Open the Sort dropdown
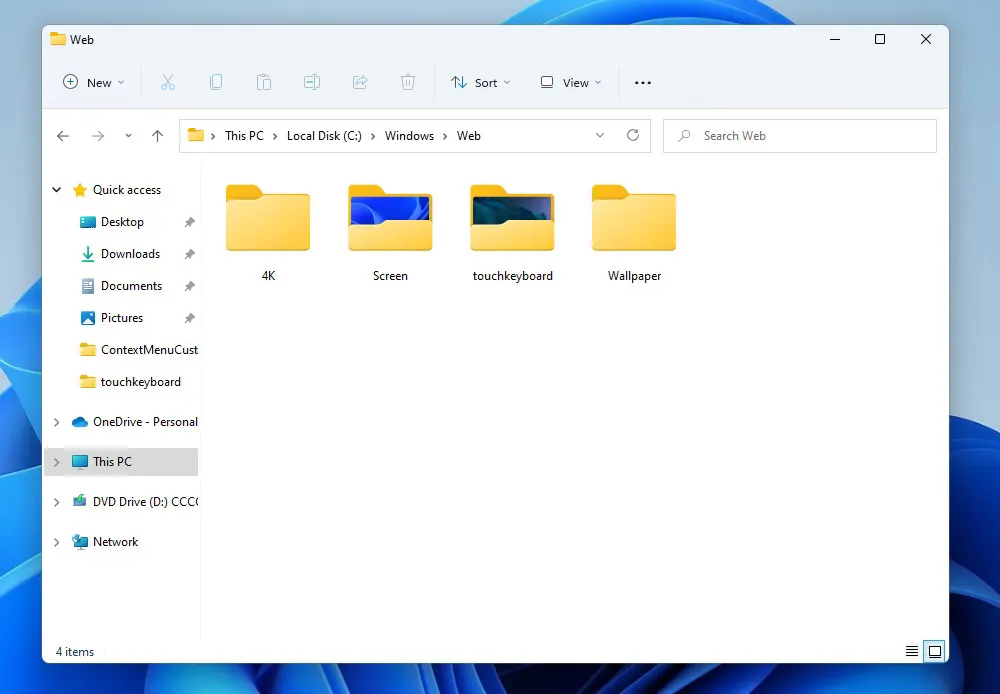 point(481,82)
